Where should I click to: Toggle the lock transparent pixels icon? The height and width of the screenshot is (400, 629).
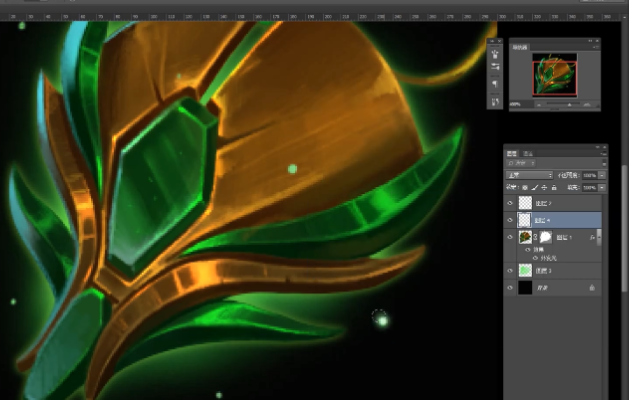pyautogui.click(x=525, y=187)
